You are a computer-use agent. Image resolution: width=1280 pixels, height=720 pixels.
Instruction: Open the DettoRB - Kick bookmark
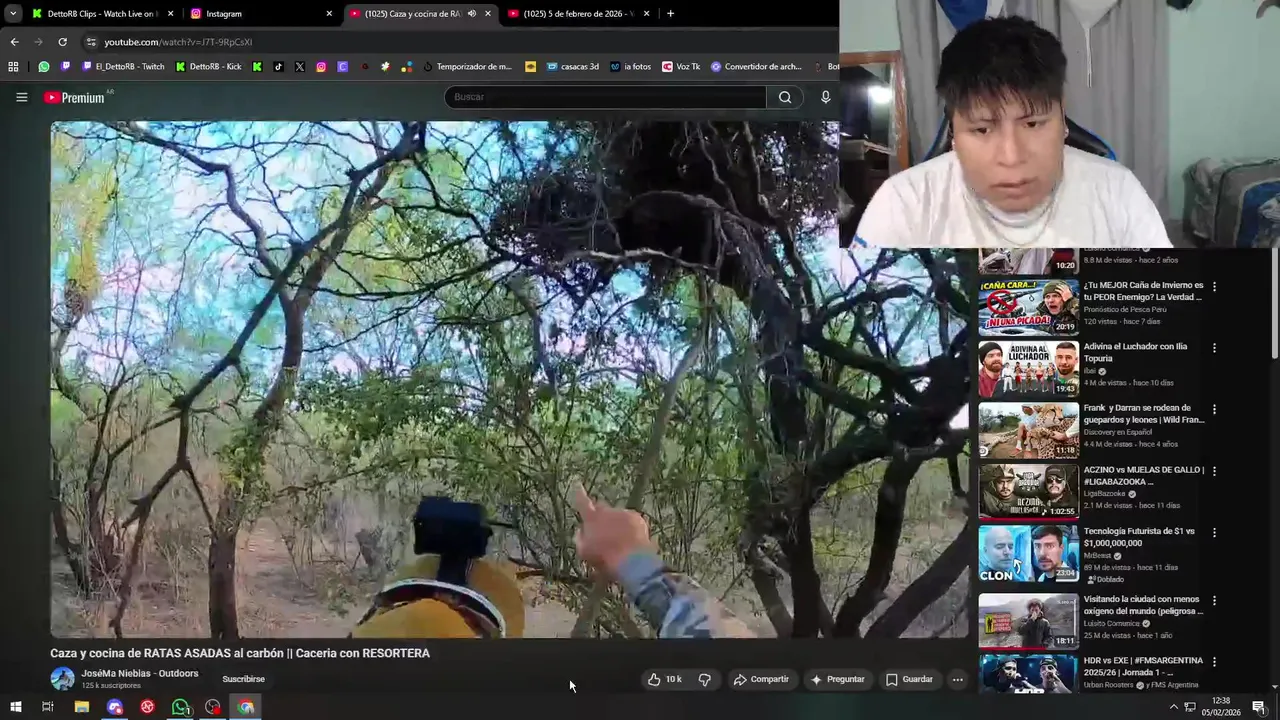pos(208,67)
